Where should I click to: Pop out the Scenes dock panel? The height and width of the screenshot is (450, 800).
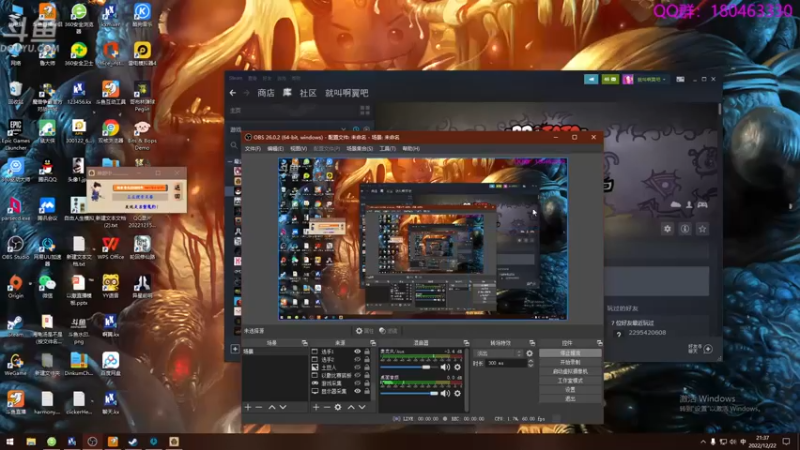pos(305,343)
